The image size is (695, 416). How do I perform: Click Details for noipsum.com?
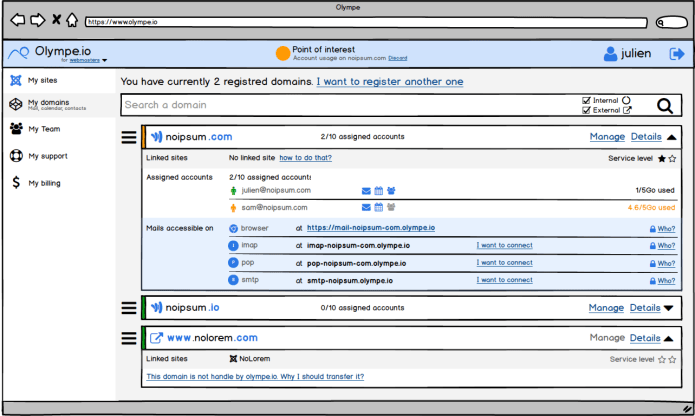(646, 137)
